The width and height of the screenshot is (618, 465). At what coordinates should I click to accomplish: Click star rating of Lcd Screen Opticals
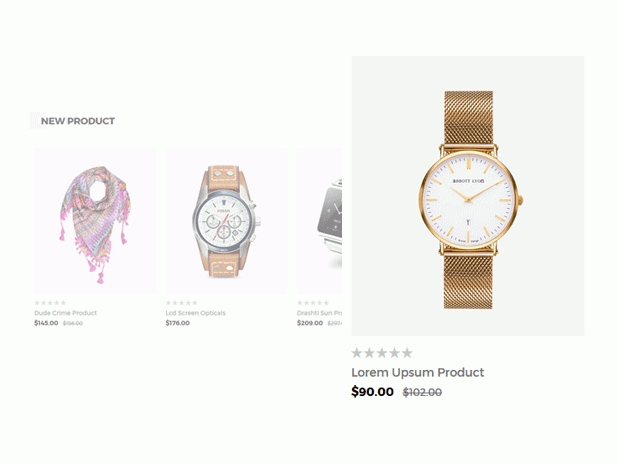coord(181,303)
